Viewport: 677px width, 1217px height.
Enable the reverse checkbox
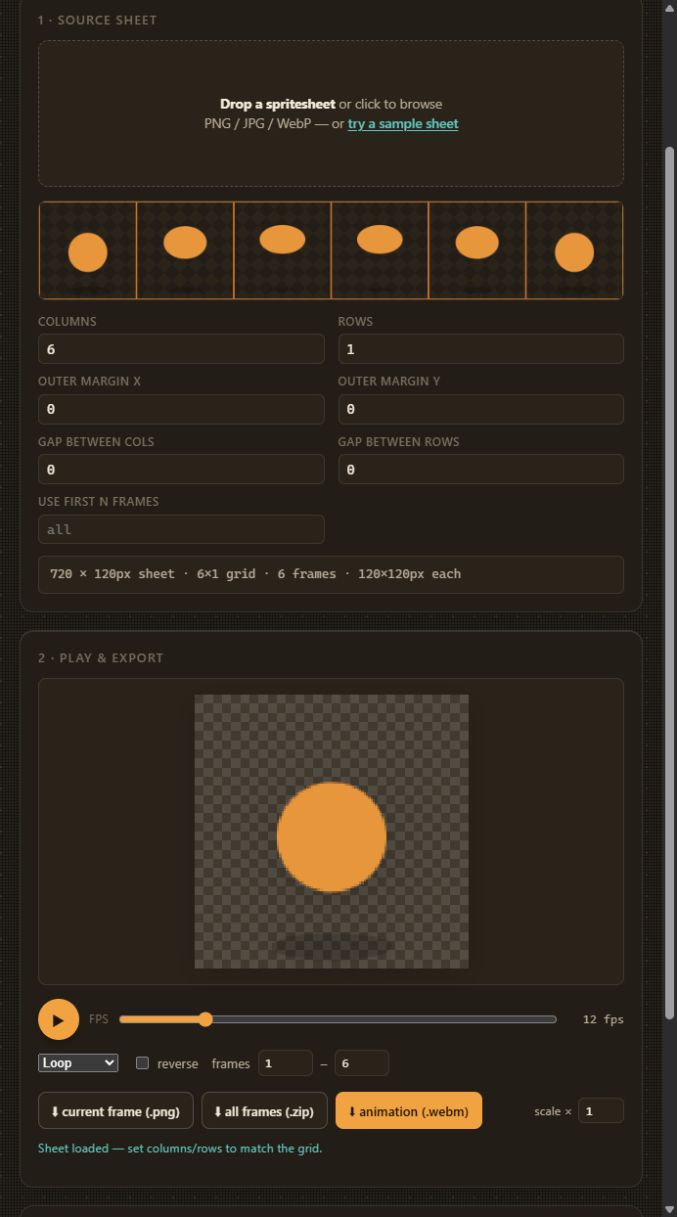tap(142, 1063)
